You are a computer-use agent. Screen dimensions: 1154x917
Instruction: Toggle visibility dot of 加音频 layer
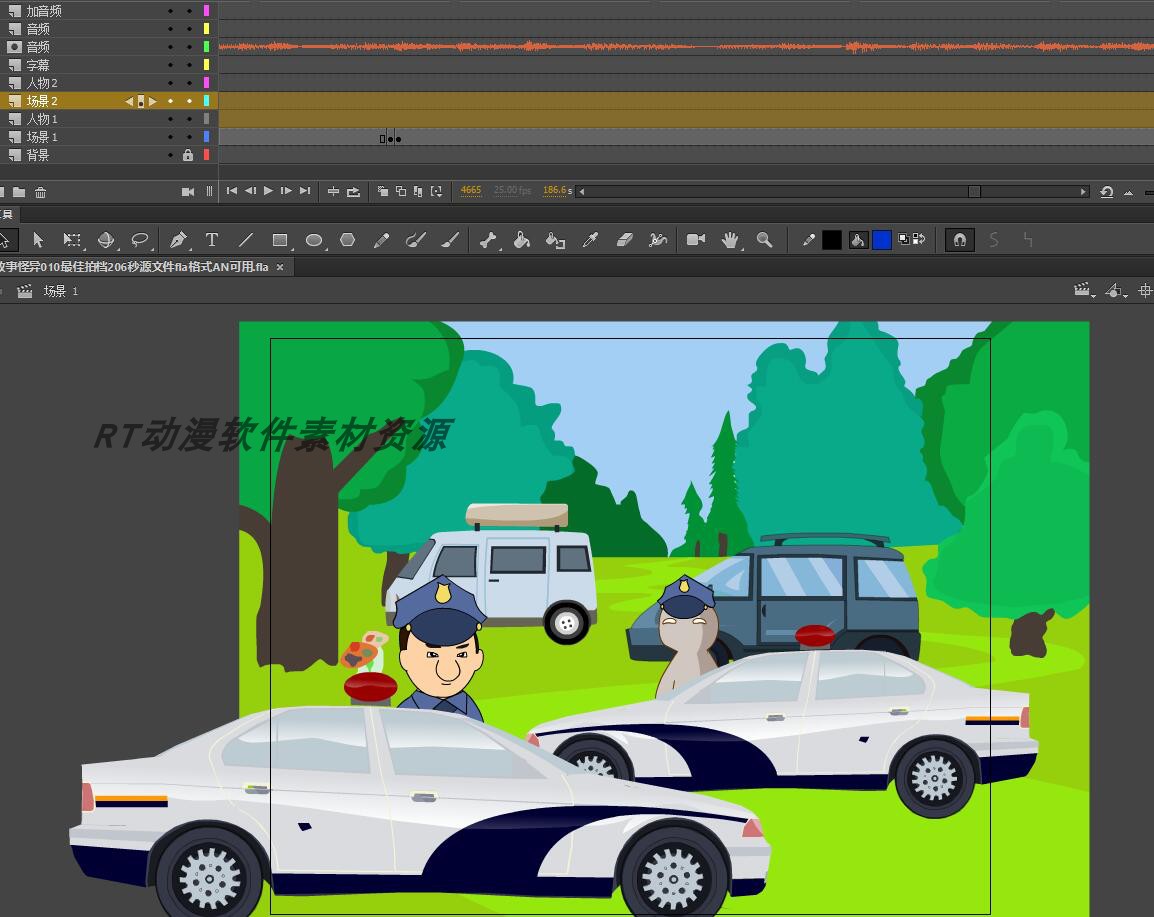(x=170, y=11)
